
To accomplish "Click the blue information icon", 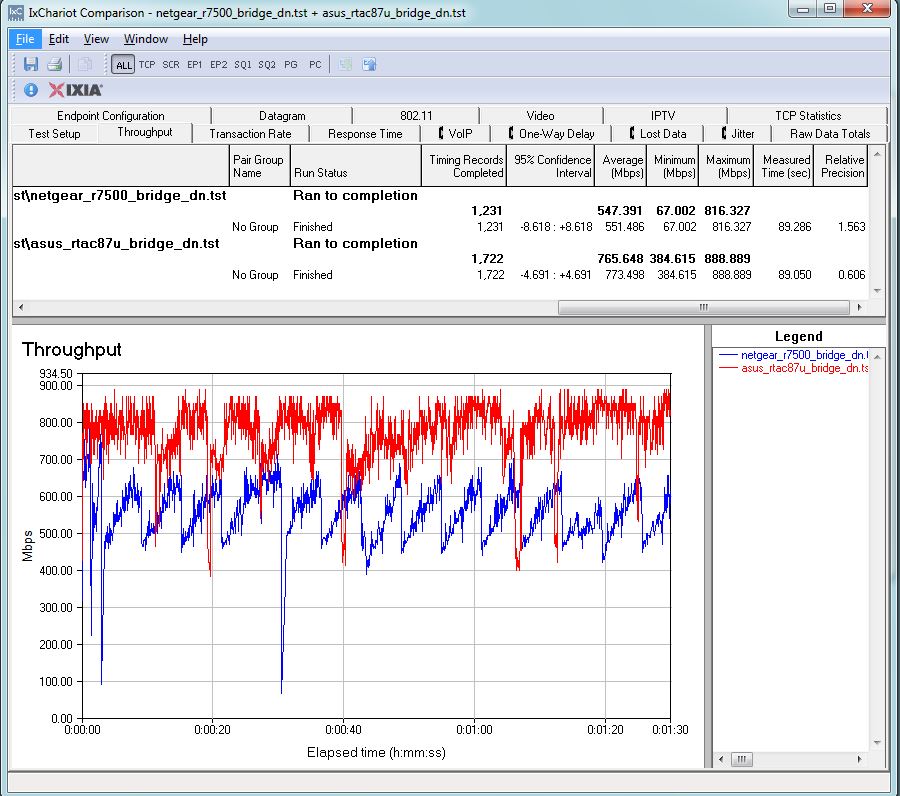I will point(31,90).
